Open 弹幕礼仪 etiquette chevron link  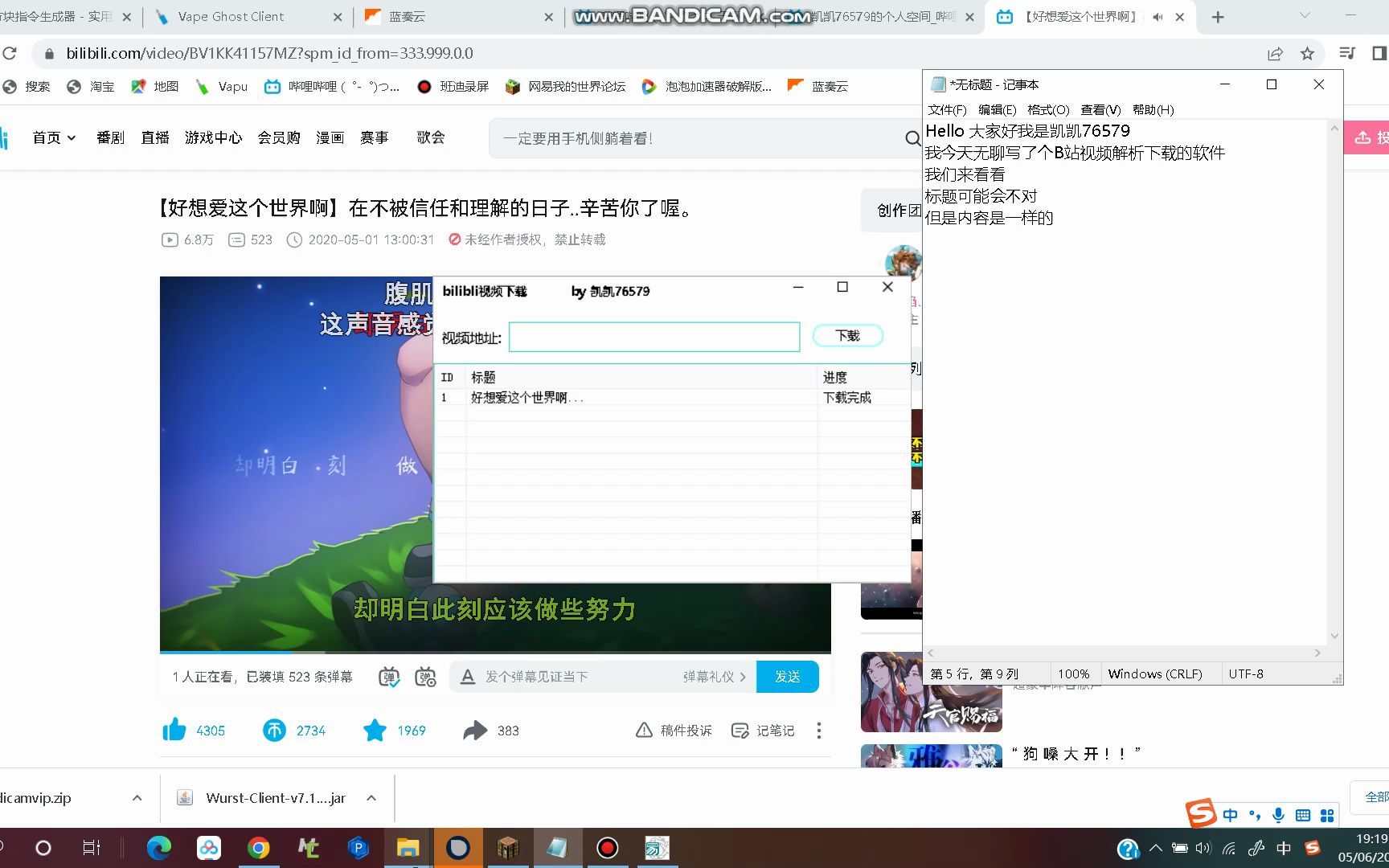(x=715, y=677)
